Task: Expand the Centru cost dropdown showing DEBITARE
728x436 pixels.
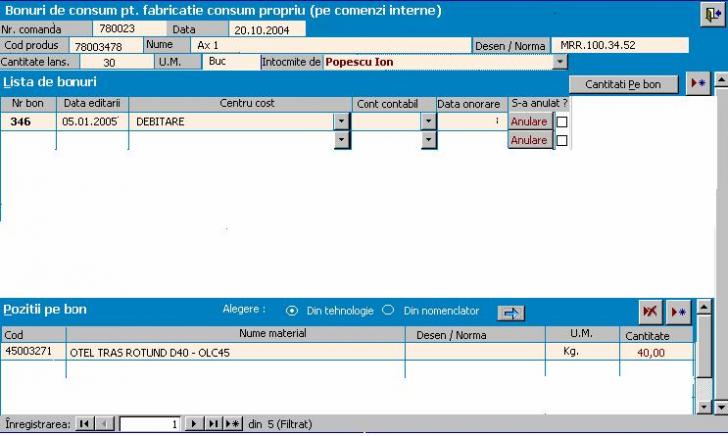Action: [x=341, y=122]
